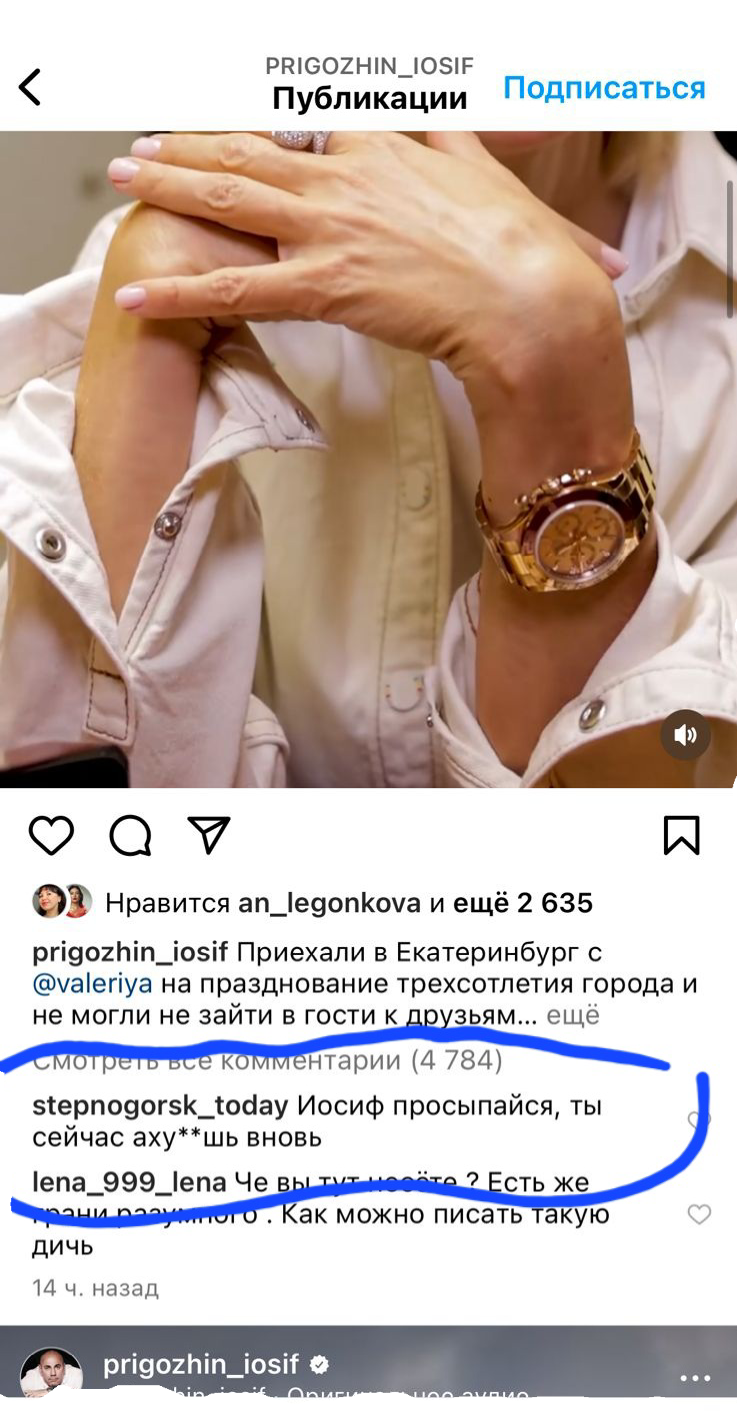The image size is (737, 1428).
Task: Tap the video showing the hand with the gold watch
Action: tap(368, 460)
